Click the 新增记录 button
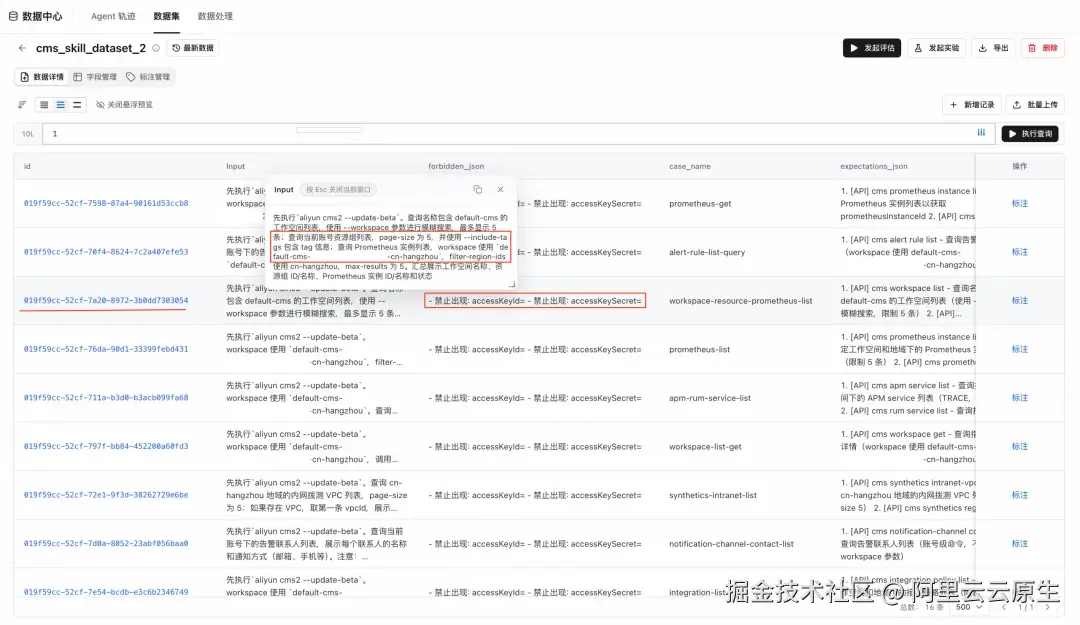Viewport: 1080px width, 625px height. pyautogui.click(x=972, y=105)
